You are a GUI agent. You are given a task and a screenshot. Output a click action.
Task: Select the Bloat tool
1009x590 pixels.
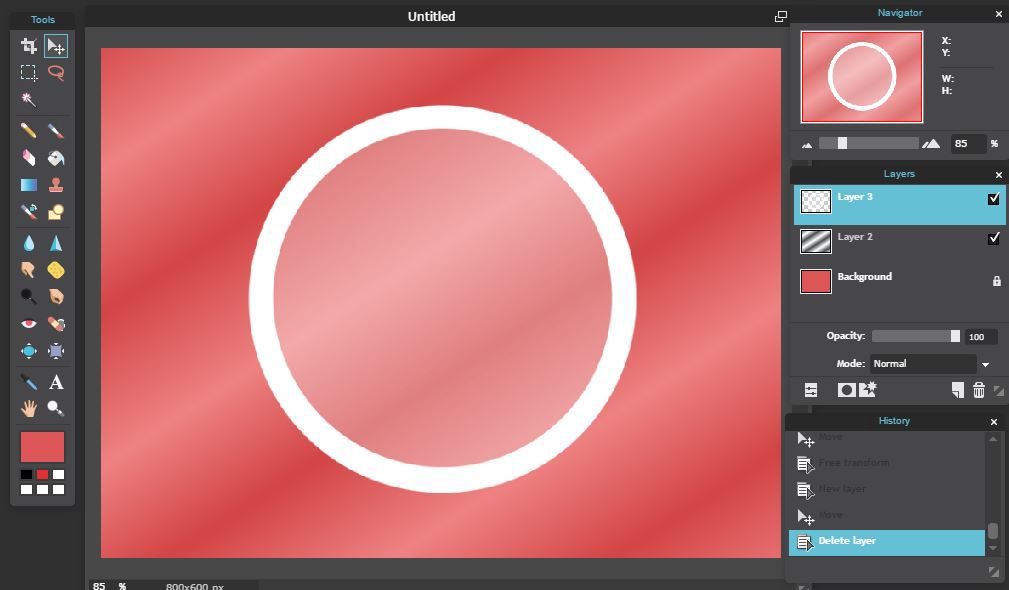pyautogui.click(x=29, y=351)
